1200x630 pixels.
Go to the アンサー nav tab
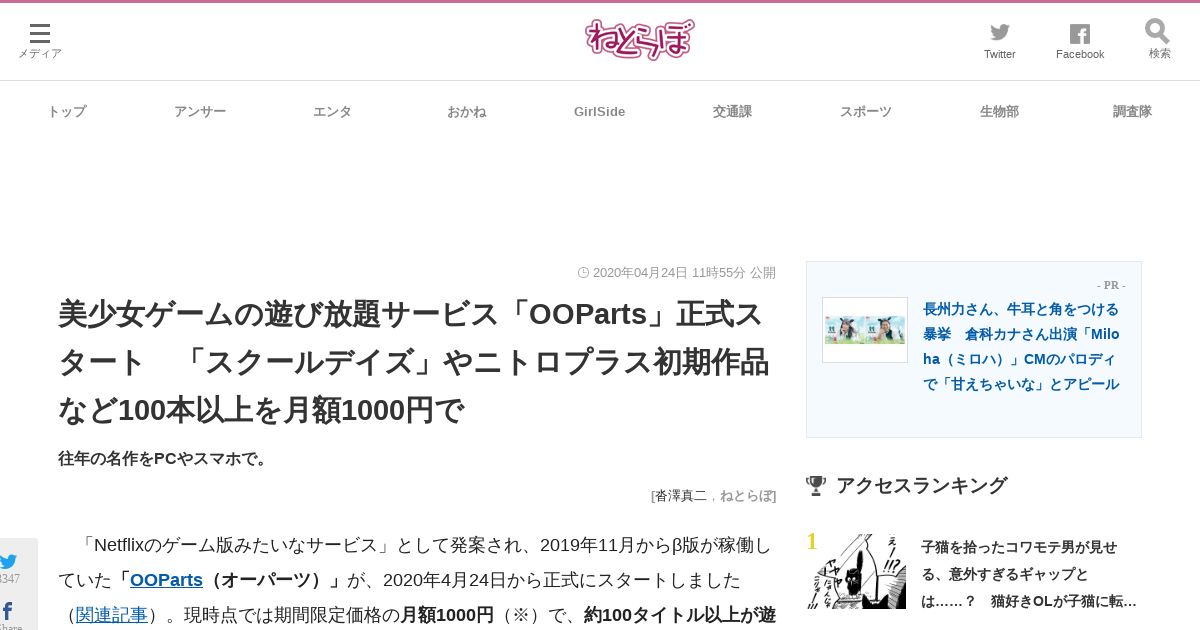pyautogui.click(x=200, y=112)
